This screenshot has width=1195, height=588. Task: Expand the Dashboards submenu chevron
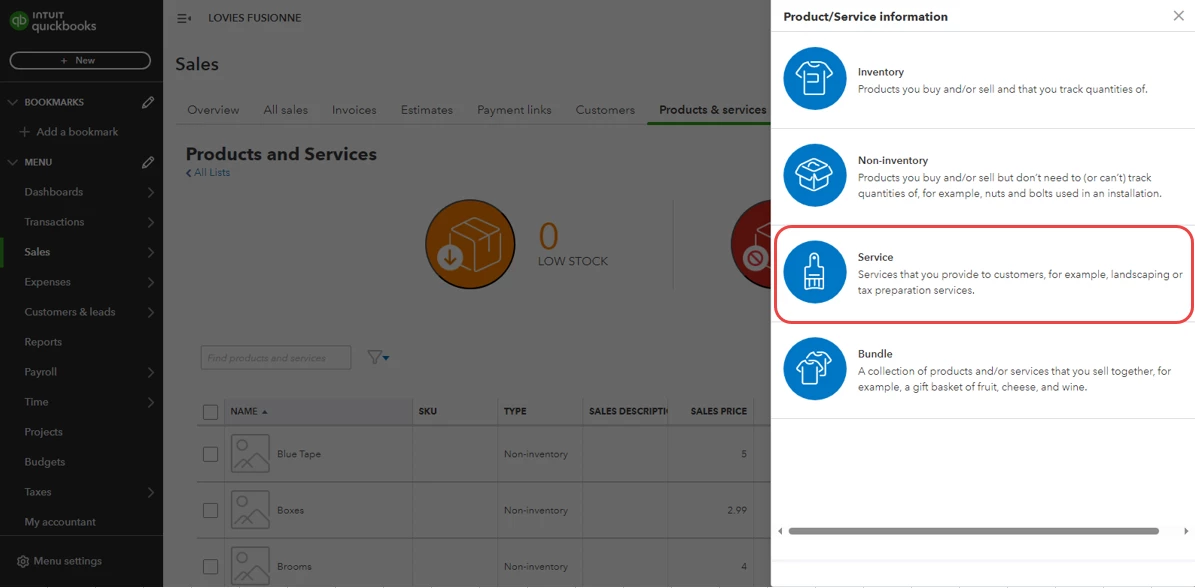click(150, 193)
